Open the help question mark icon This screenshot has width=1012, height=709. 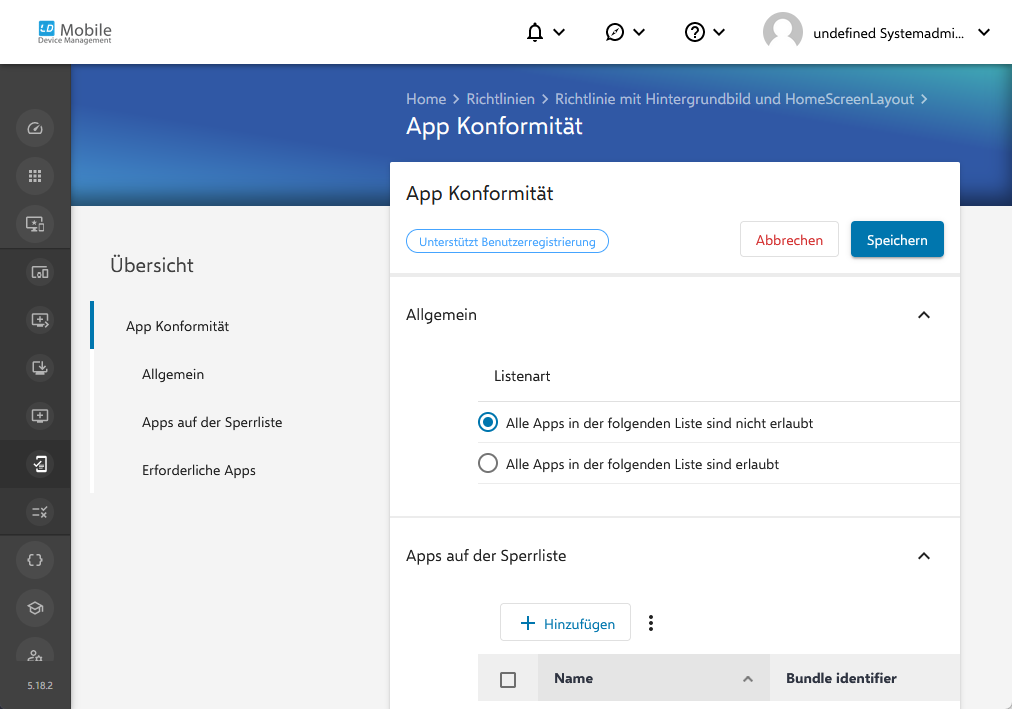[694, 32]
